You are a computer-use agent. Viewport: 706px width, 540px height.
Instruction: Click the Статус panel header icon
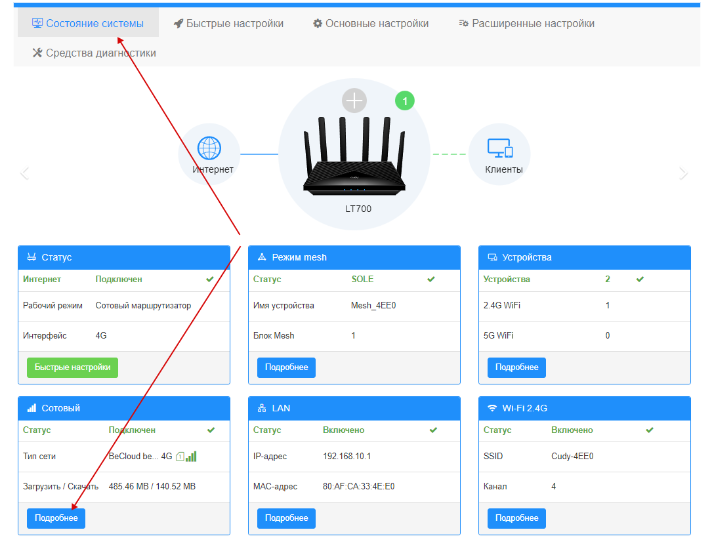31,257
